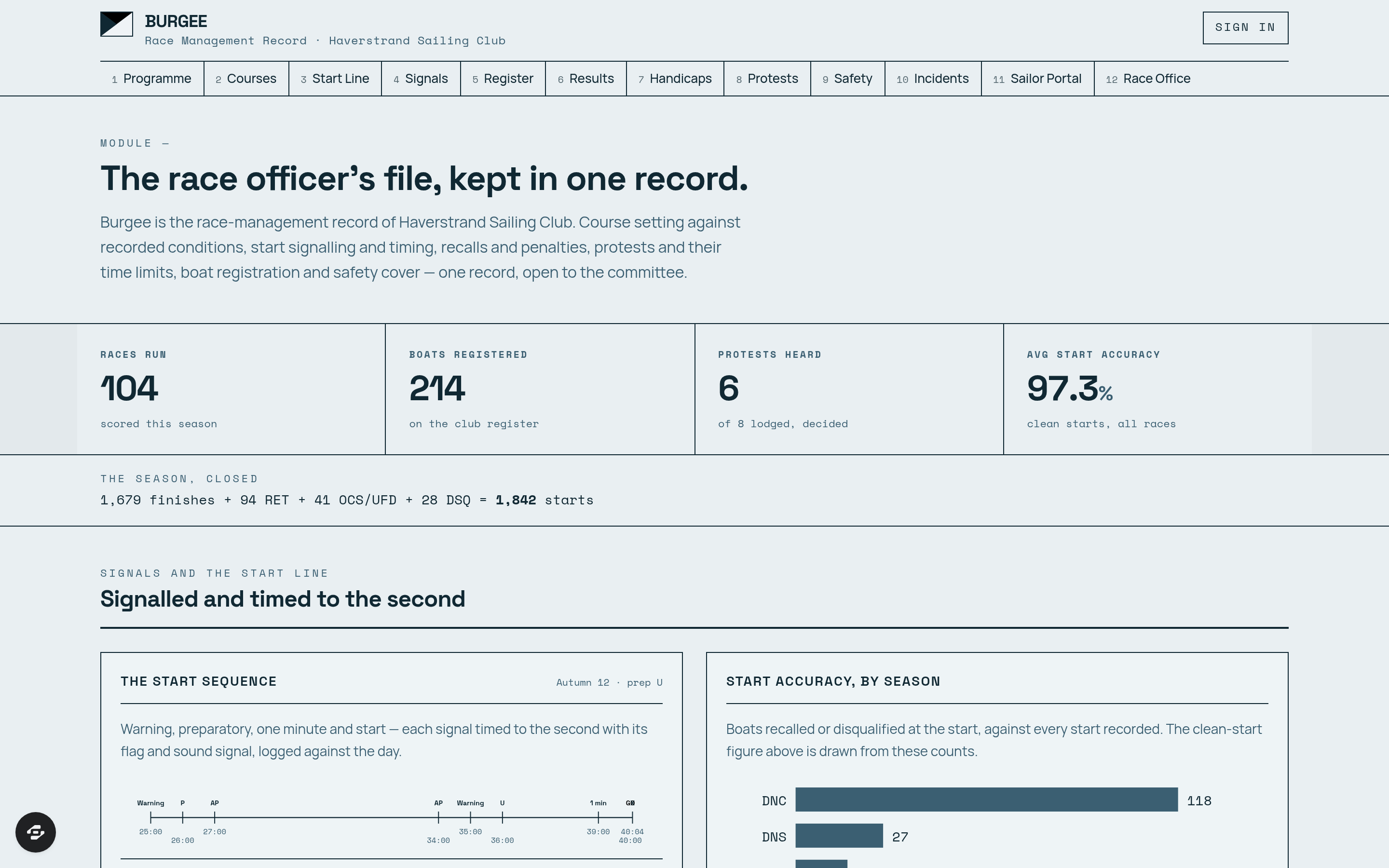Click the 35:00 Warning timeline marker
1389x868 pixels.
pyautogui.click(x=471, y=817)
